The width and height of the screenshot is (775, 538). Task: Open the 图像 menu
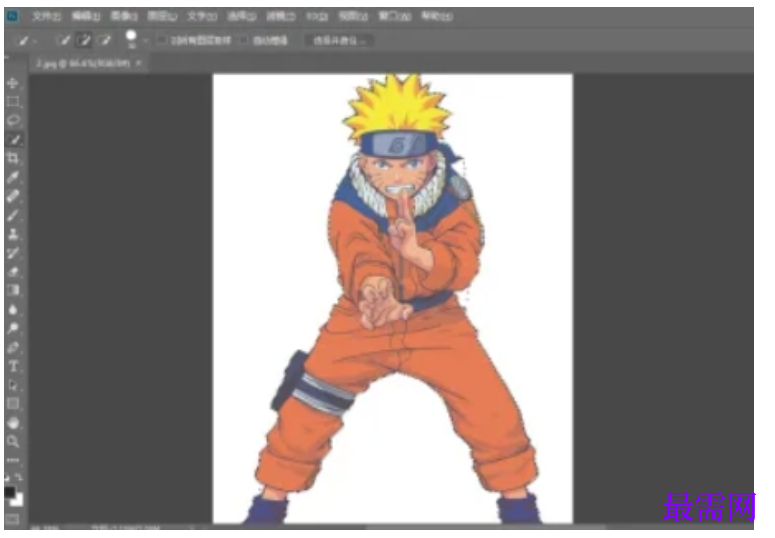tap(124, 16)
